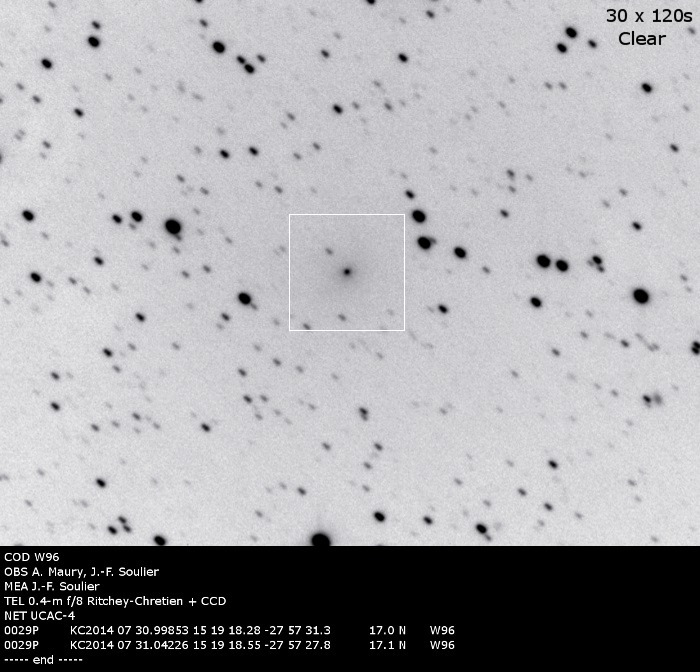The image size is (700, 672).
Task: Select the 'COD W96' line
Action: coord(32,557)
